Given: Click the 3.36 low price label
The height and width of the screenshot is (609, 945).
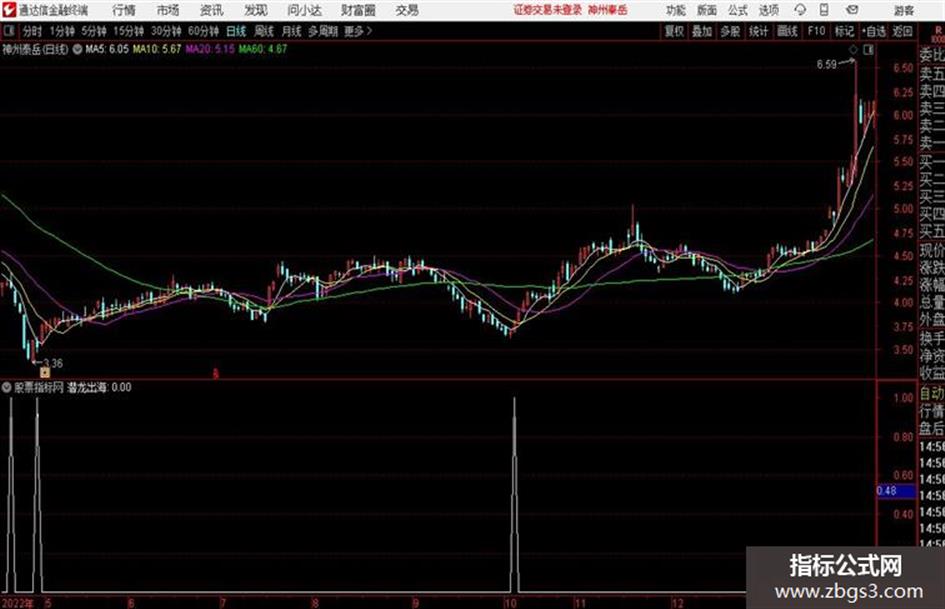Looking at the screenshot, I should [52, 363].
